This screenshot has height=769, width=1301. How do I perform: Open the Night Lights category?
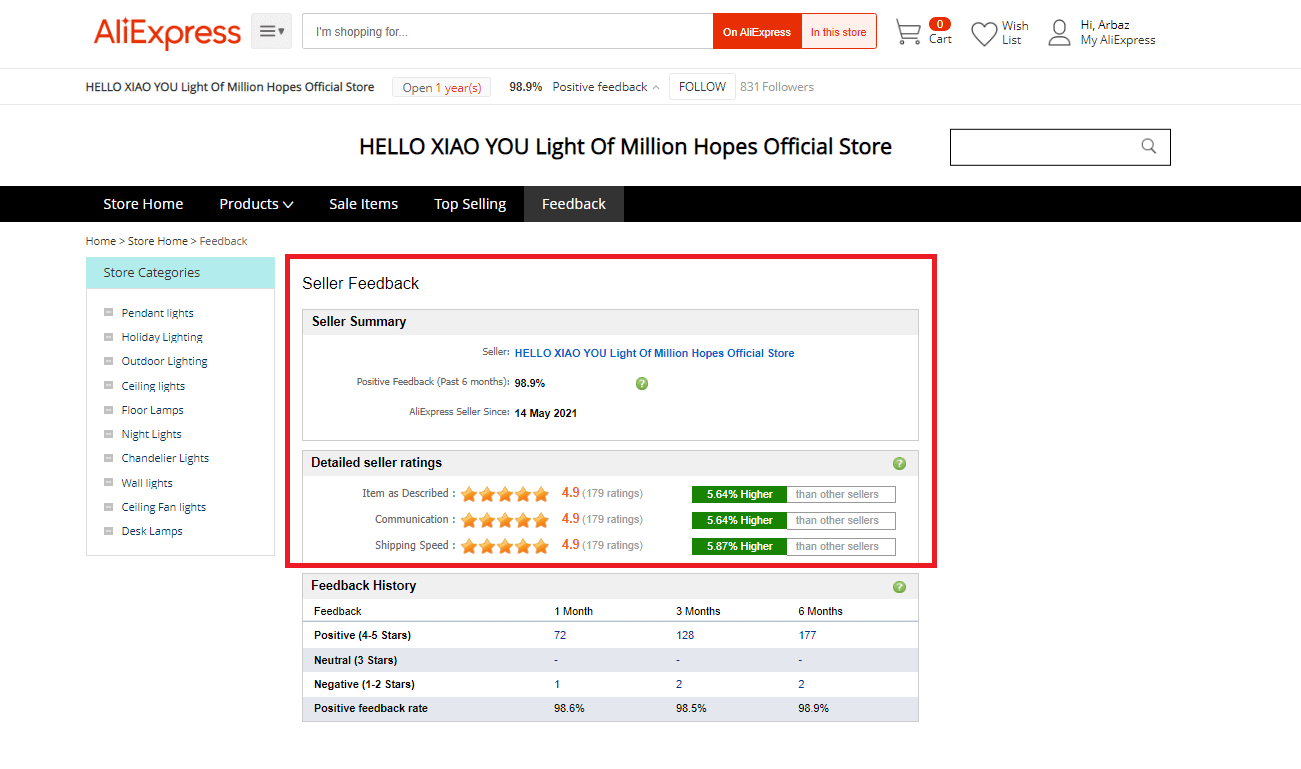click(152, 434)
